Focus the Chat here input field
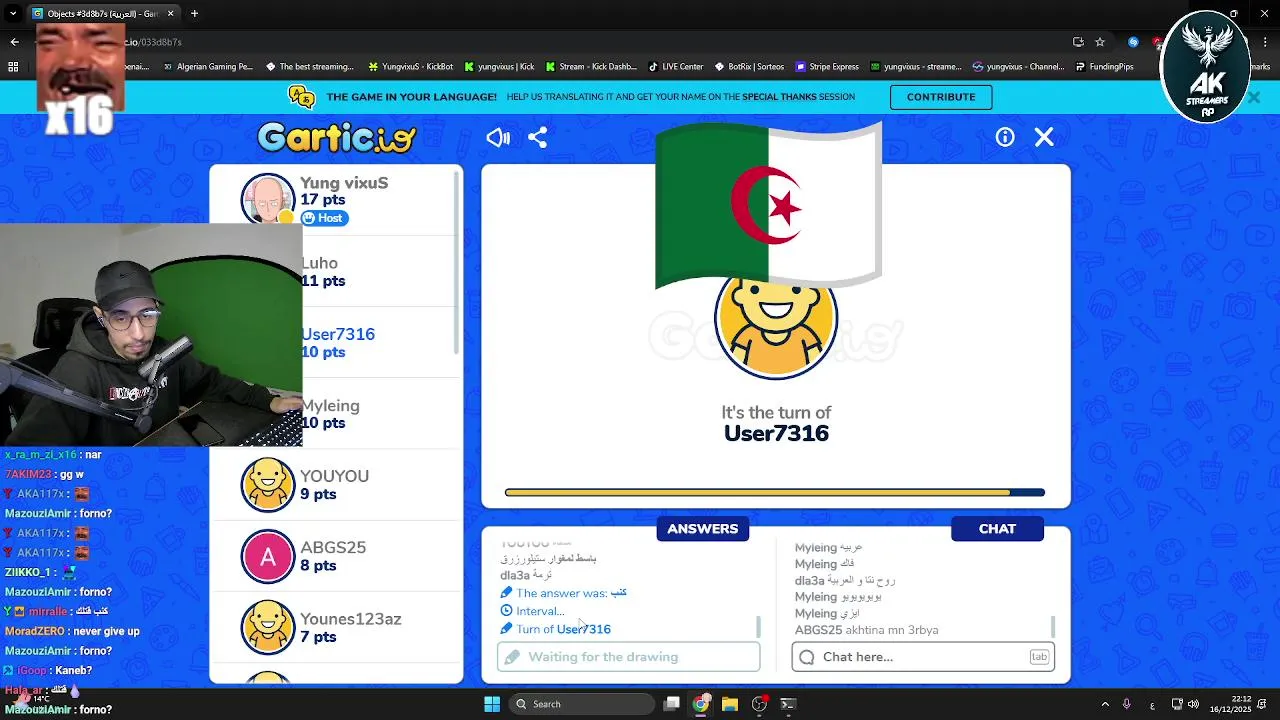The image size is (1280, 720). pyautogui.click(x=923, y=657)
